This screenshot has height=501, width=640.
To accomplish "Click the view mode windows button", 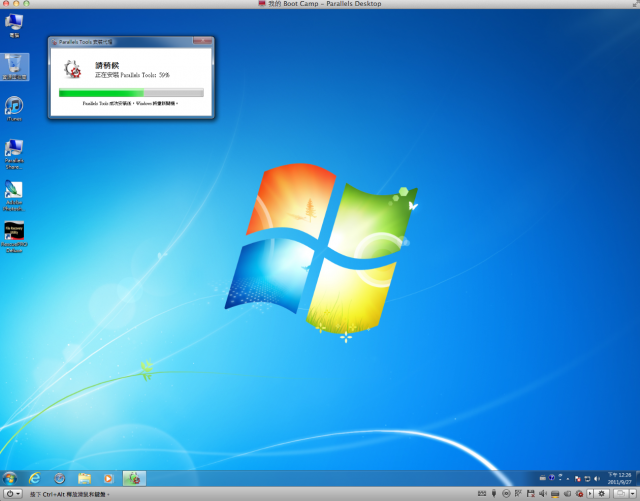I will (x=621, y=493).
